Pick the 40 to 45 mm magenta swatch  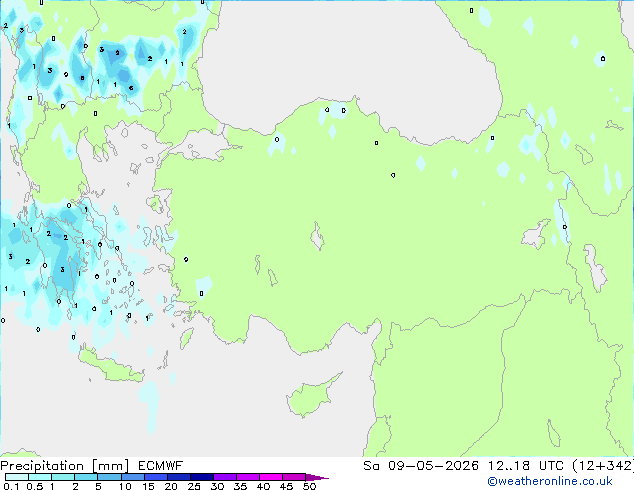point(271,477)
